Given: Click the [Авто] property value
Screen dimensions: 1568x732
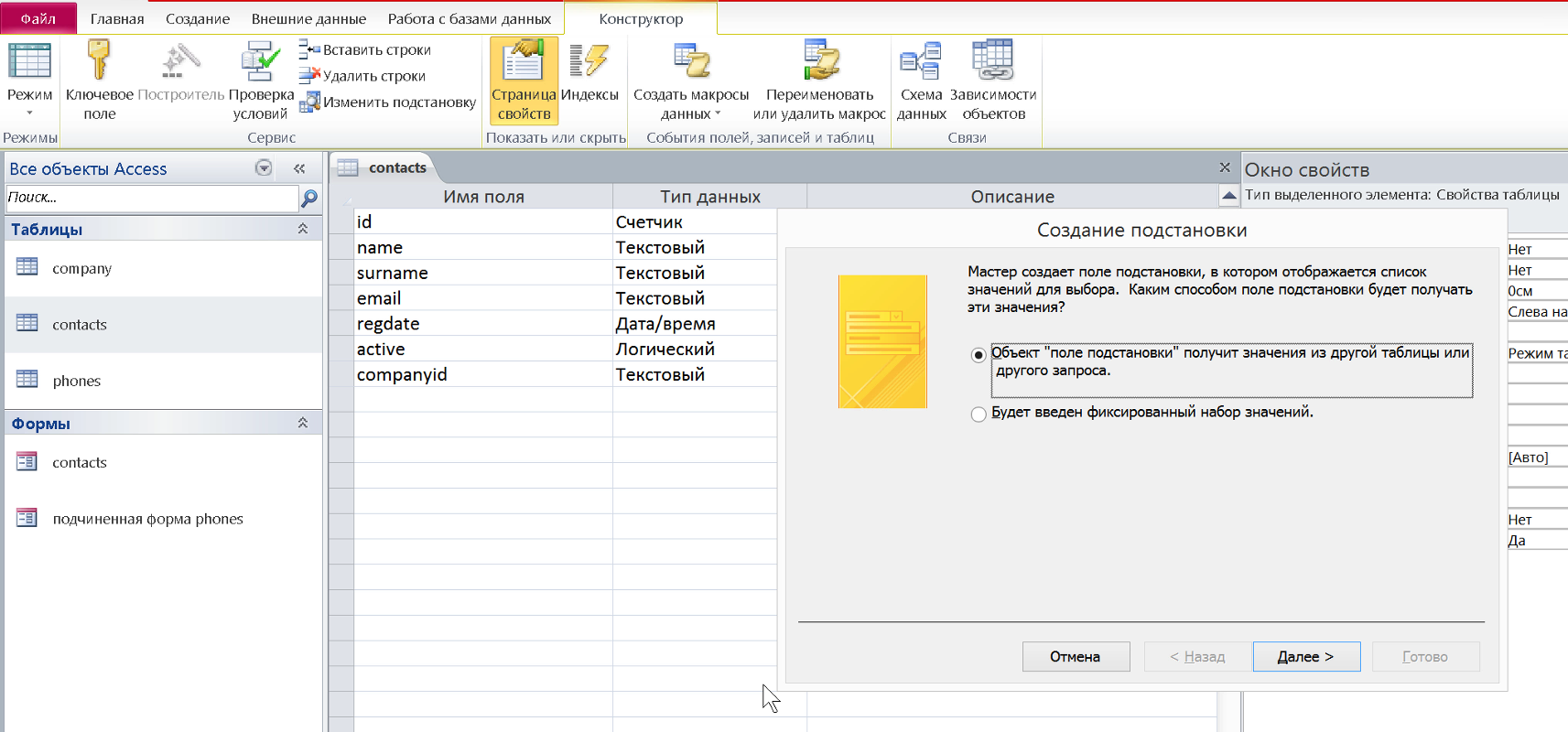Looking at the screenshot, I should (1538, 457).
